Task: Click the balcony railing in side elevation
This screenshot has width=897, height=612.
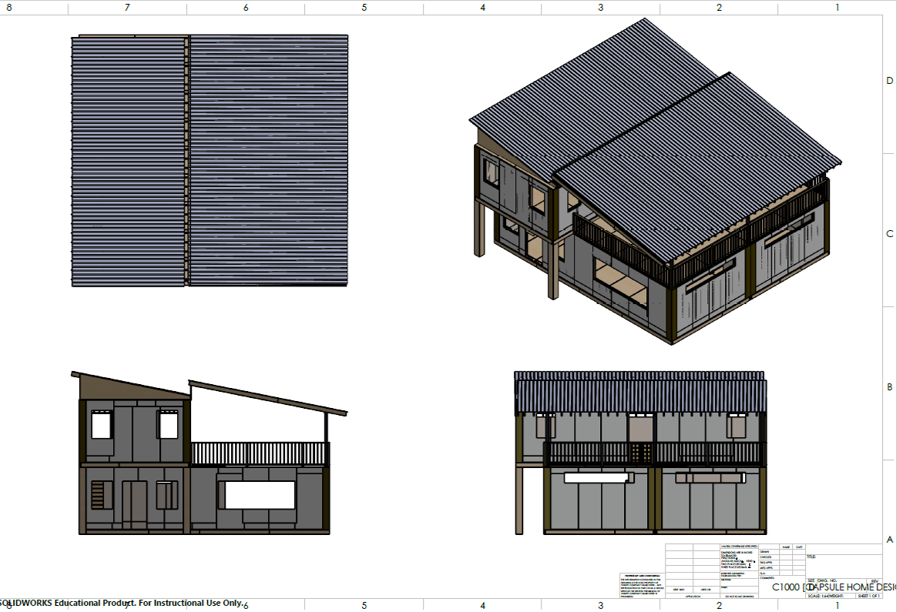Action: [x=259, y=454]
